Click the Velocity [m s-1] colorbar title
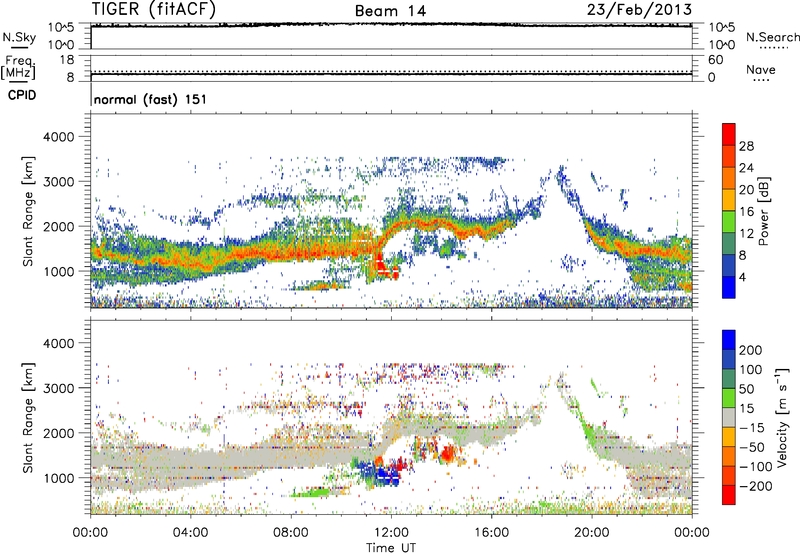800x554 pixels. tap(782, 418)
